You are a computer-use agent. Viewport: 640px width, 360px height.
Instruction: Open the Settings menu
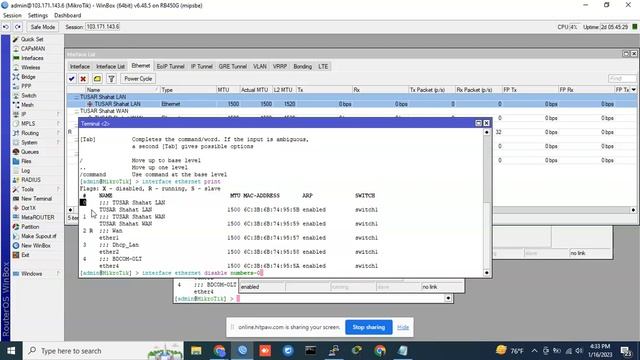point(38,16)
